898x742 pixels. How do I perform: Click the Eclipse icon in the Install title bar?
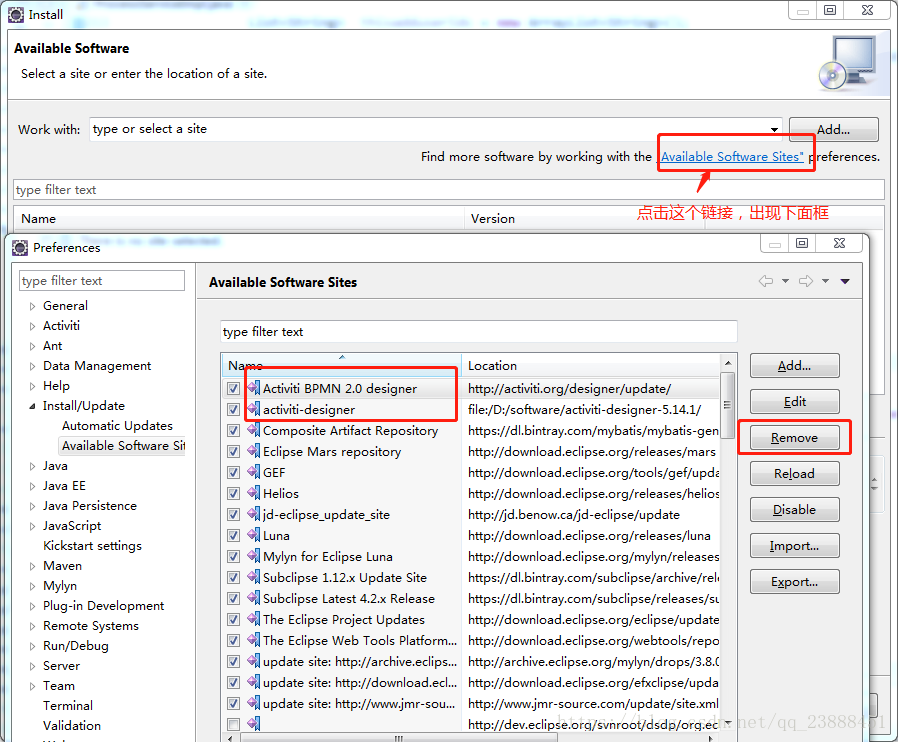(14, 14)
